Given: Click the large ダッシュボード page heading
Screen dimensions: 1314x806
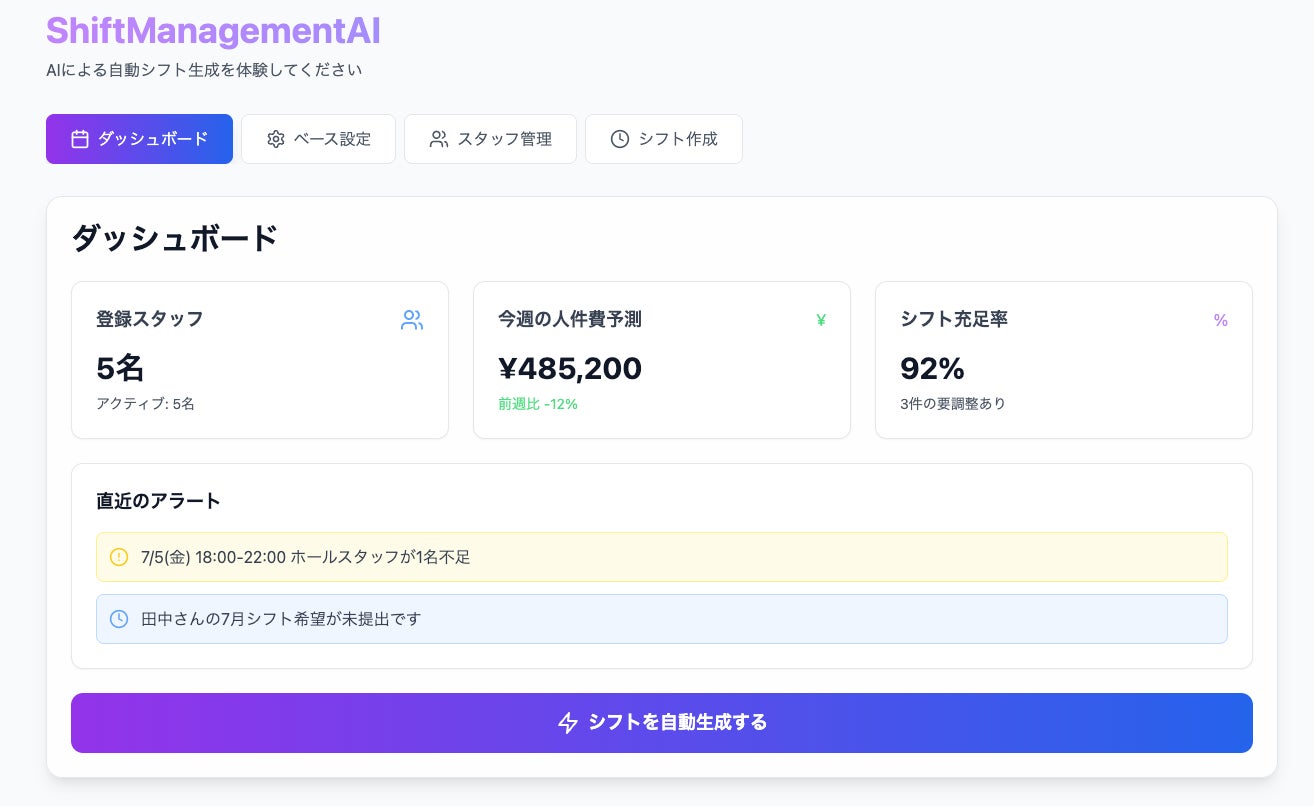Looking at the screenshot, I should pyautogui.click(x=175, y=238).
